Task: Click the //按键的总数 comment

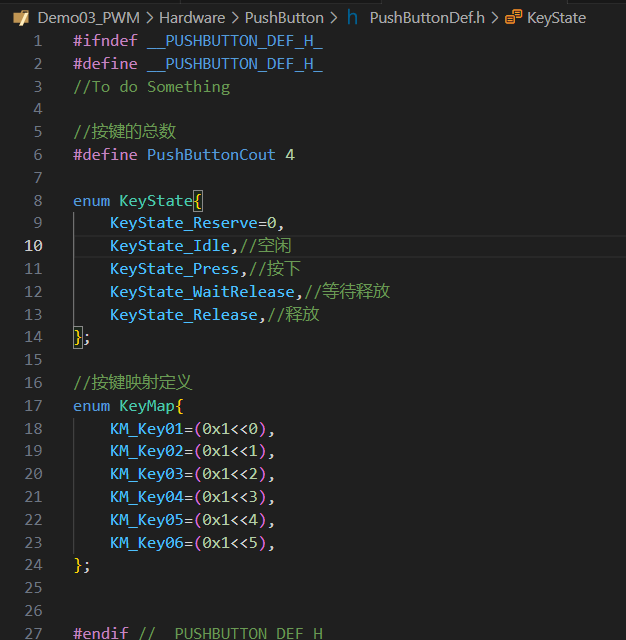Action: point(124,131)
